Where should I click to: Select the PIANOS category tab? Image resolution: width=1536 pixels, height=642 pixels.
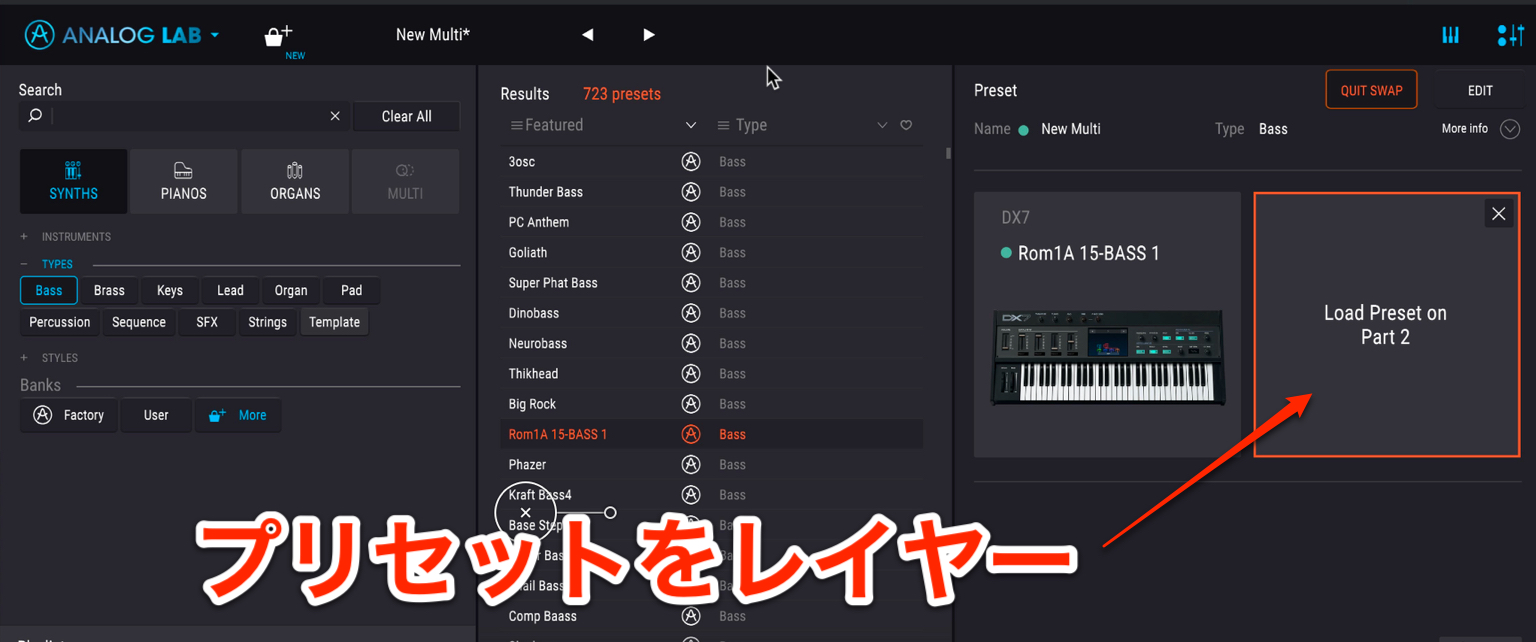(184, 181)
